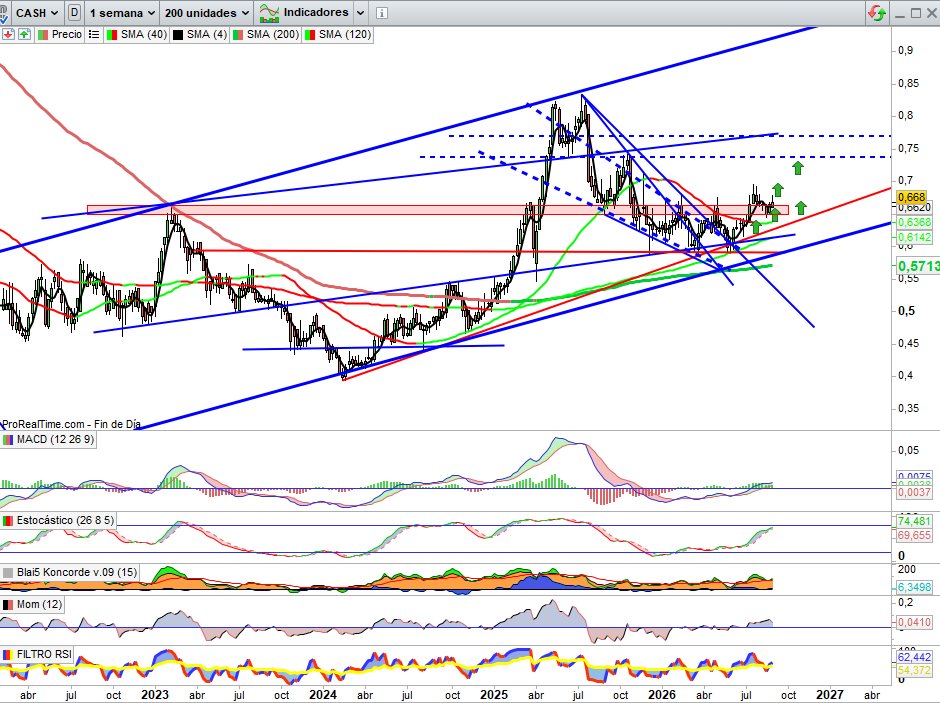Open the Precio label settings
This screenshot has height=703, width=940.
[67, 35]
